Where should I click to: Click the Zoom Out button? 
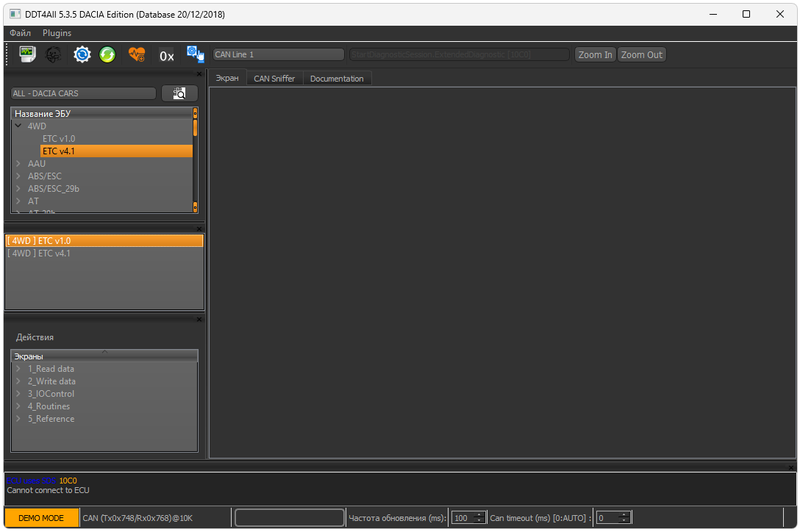click(641, 55)
